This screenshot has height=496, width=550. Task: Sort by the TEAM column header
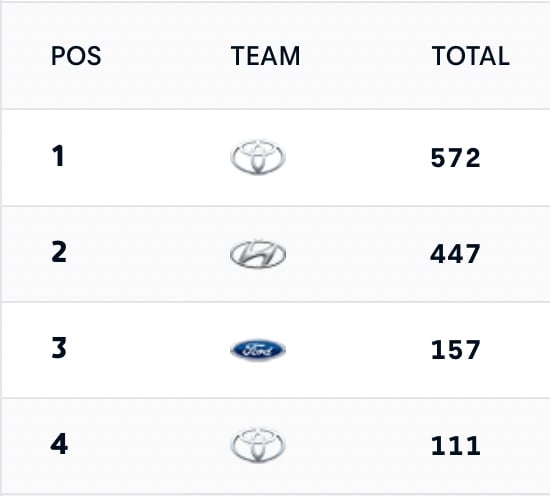(266, 56)
